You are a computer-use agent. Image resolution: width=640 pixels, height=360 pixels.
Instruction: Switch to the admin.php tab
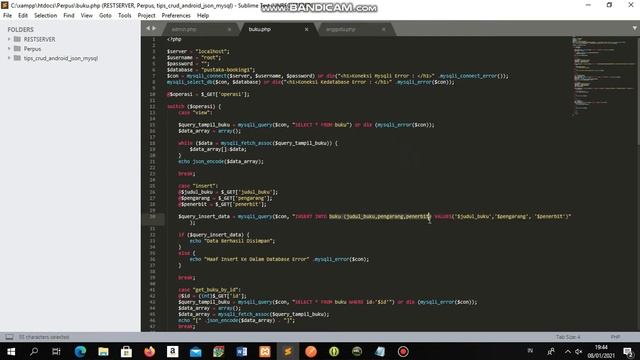pos(184,29)
